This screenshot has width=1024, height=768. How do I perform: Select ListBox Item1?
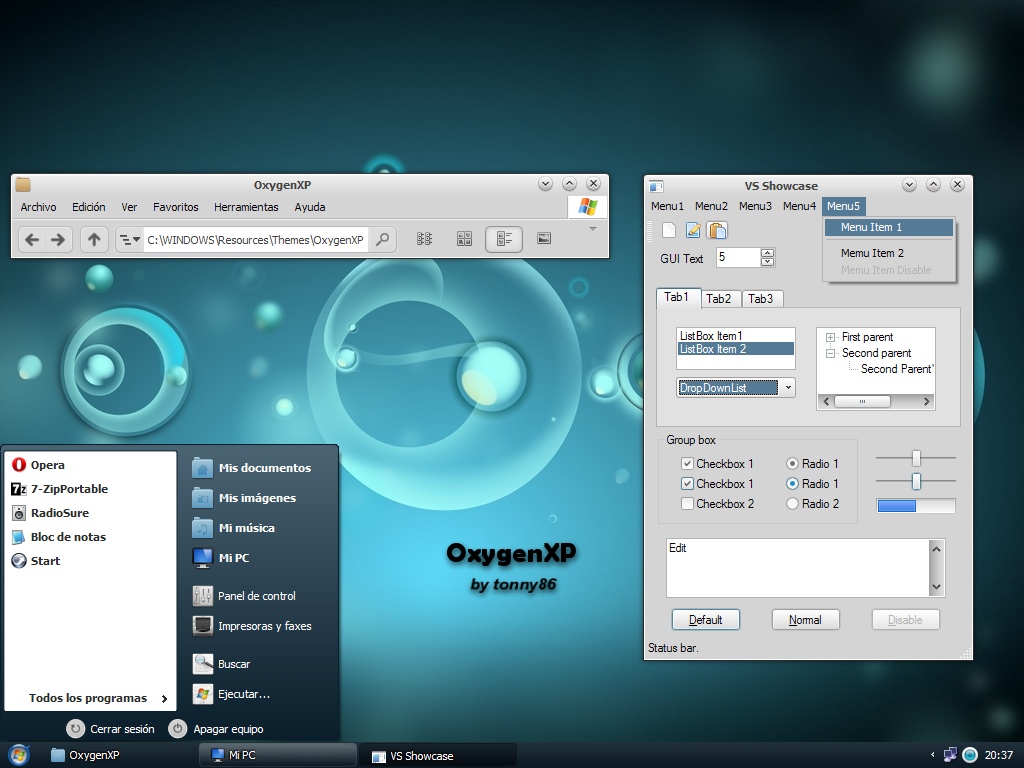[736, 336]
